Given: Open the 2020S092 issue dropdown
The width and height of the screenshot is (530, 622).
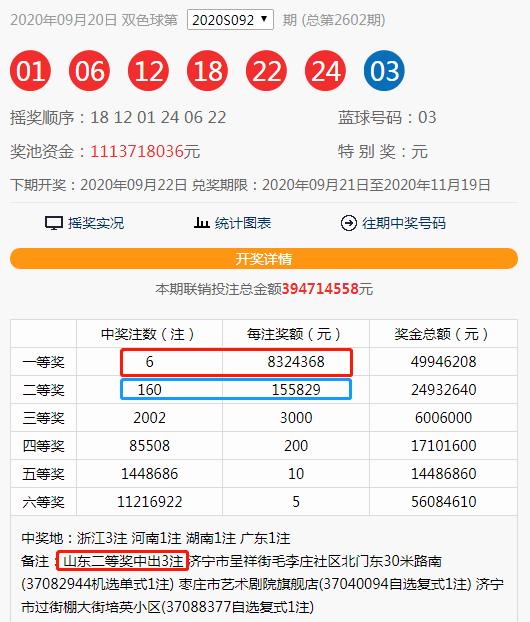Looking at the screenshot, I should (230, 19).
